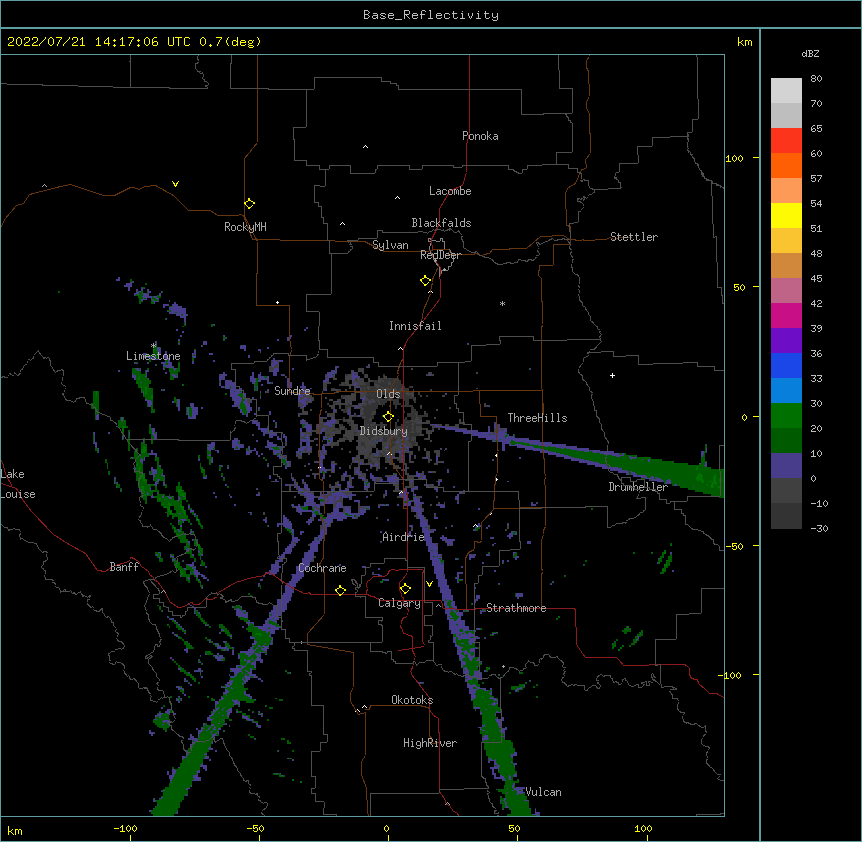Screen dimensions: 862x842
Task: Select the magenta swatch below 42 dBZ
Action: pos(786,315)
